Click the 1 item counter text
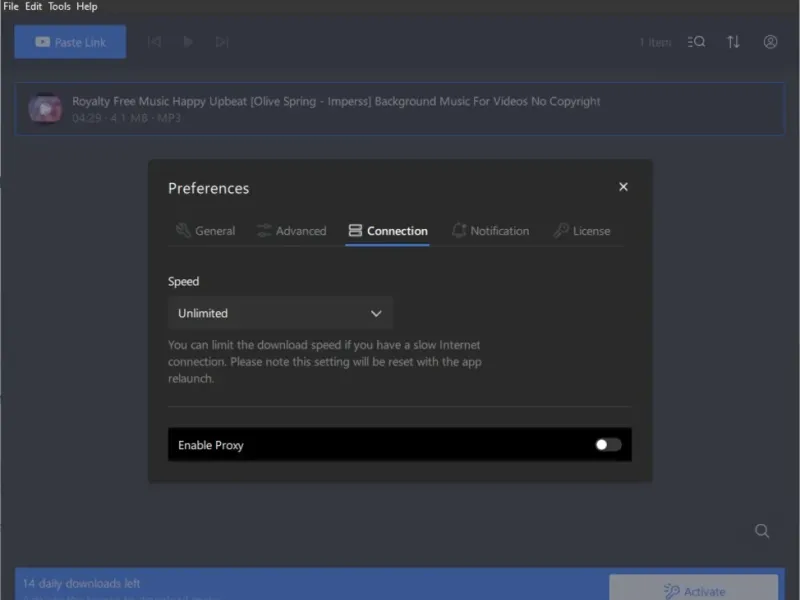This screenshot has width=800, height=600. pos(656,42)
